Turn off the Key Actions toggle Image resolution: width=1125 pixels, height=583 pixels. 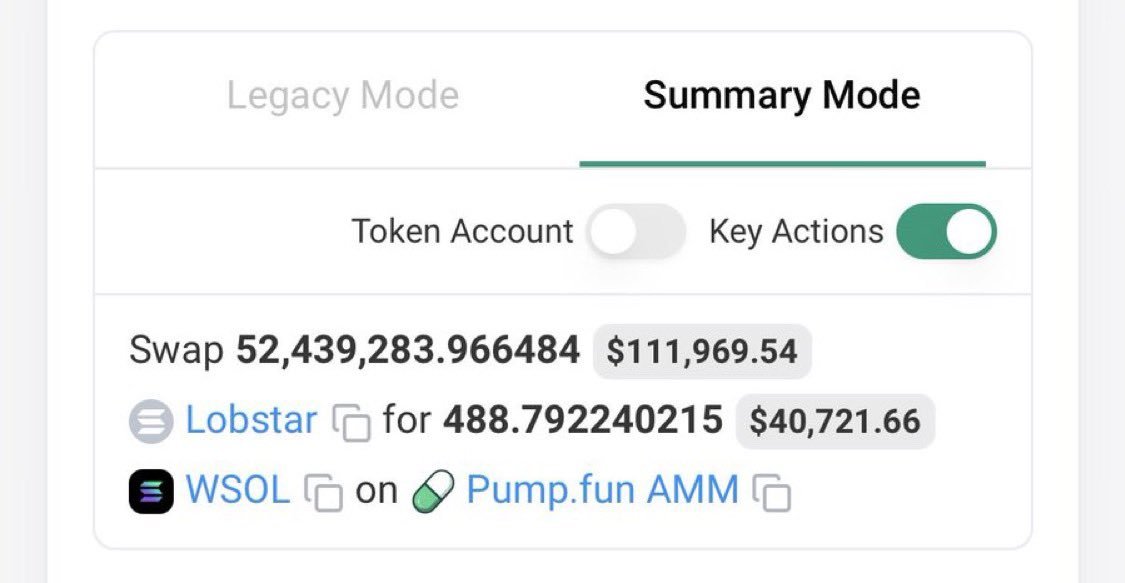(x=945, y=232)
